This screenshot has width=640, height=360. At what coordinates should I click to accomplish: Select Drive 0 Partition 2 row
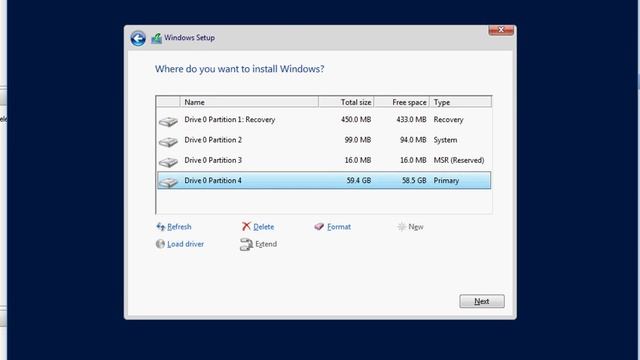coord(324,140)
